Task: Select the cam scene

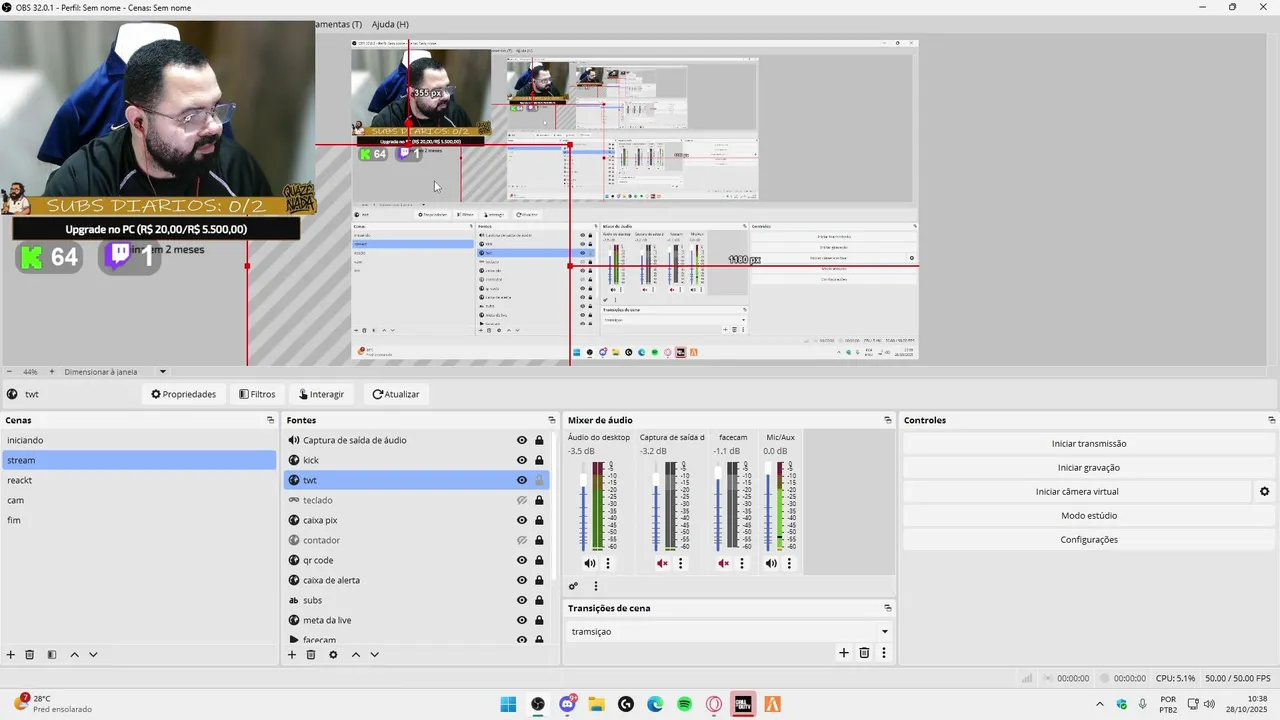Action: click(139, 500)
